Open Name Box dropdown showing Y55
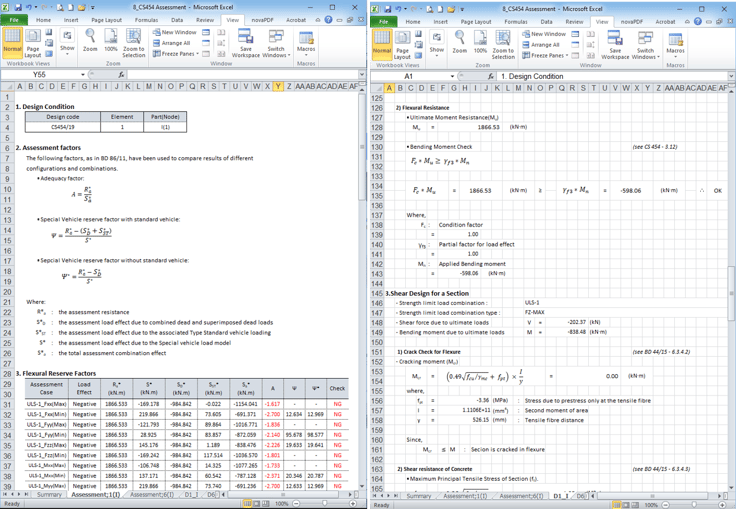The image size is (736, 509). point(83,75)
